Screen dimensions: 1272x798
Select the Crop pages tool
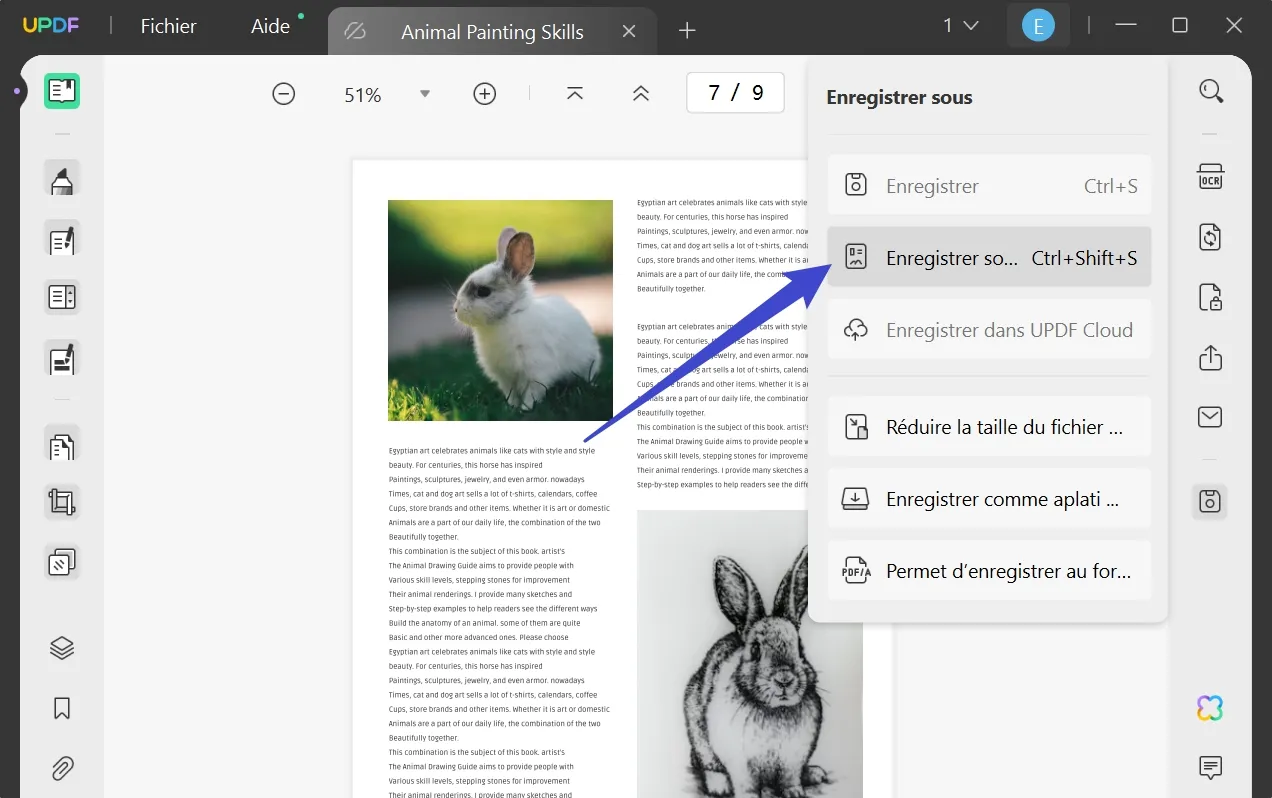(x=62, y=502)
